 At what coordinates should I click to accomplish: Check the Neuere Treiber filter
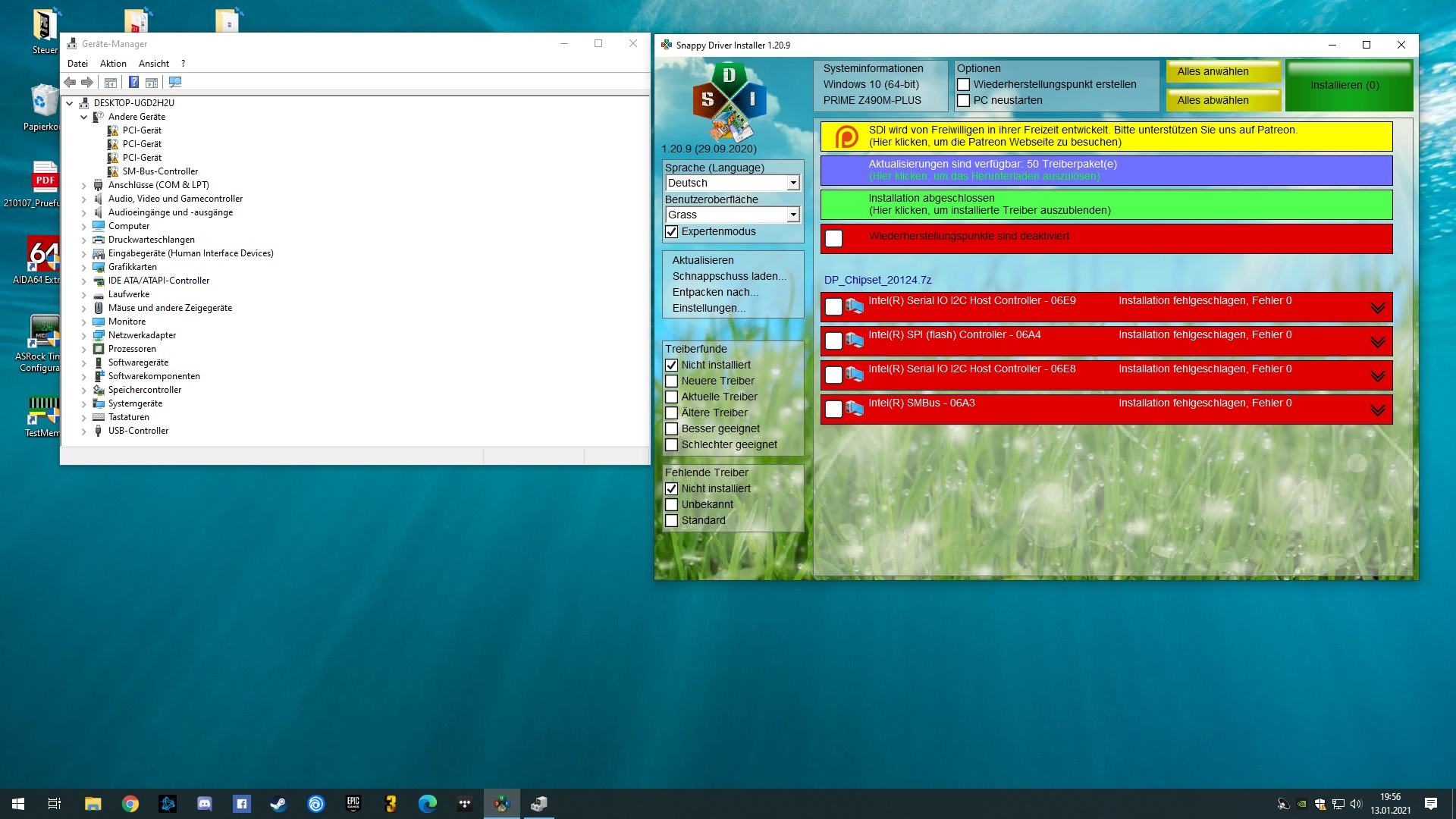[x=671, y=381]
